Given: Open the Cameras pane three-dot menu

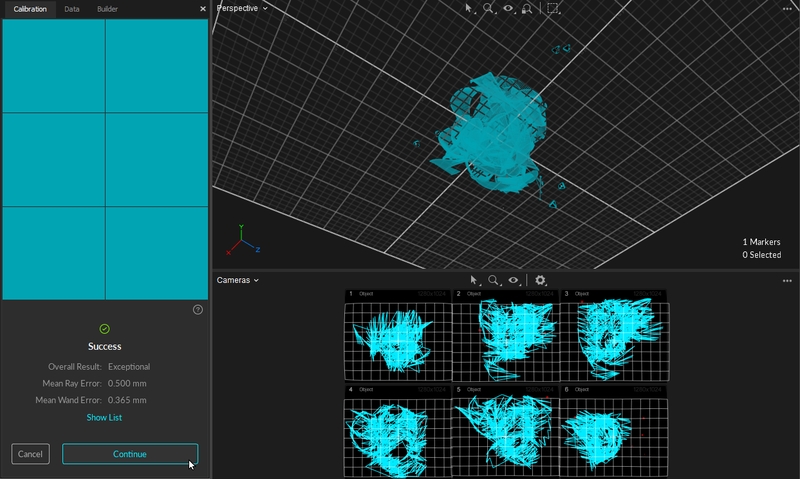Looking at the screenshot, I should click(x=787, y=281).
